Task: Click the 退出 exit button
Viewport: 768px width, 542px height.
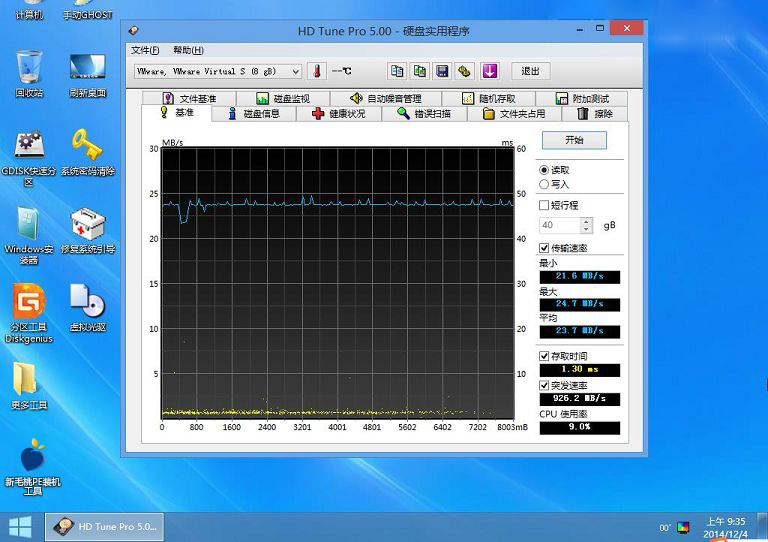Action: (x=530, y=71)
